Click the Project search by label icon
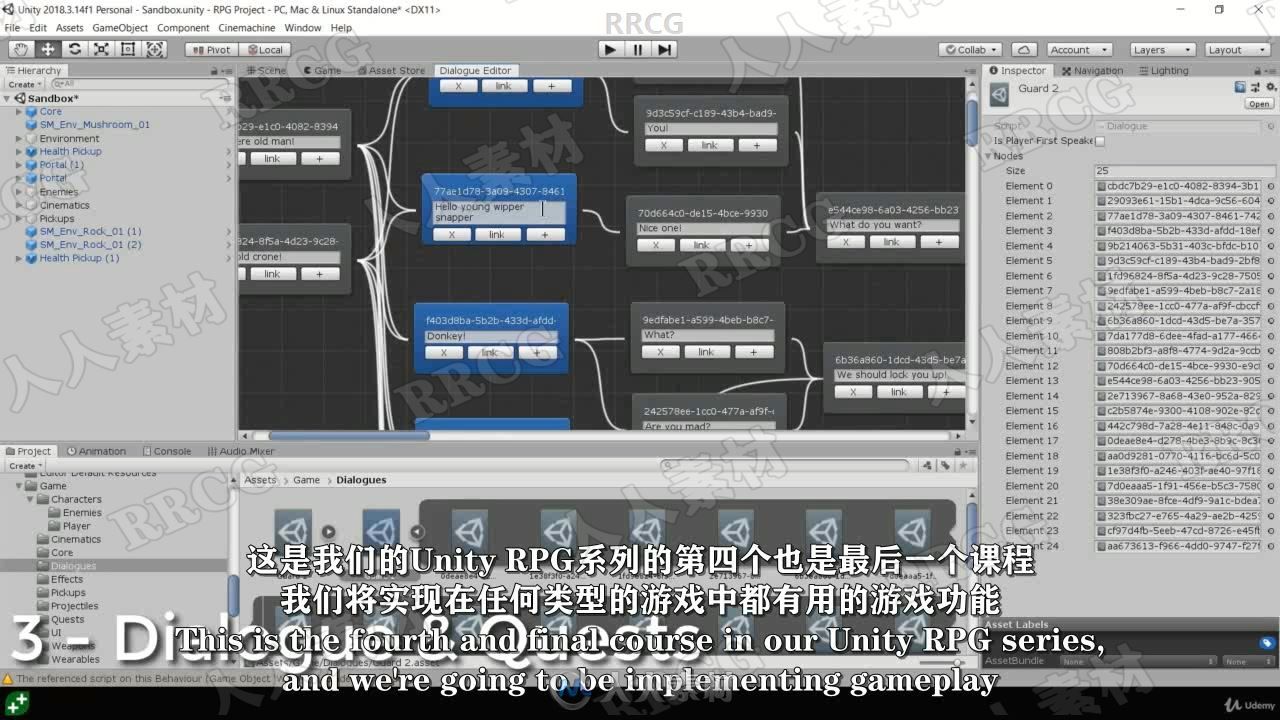 [944, 465]
